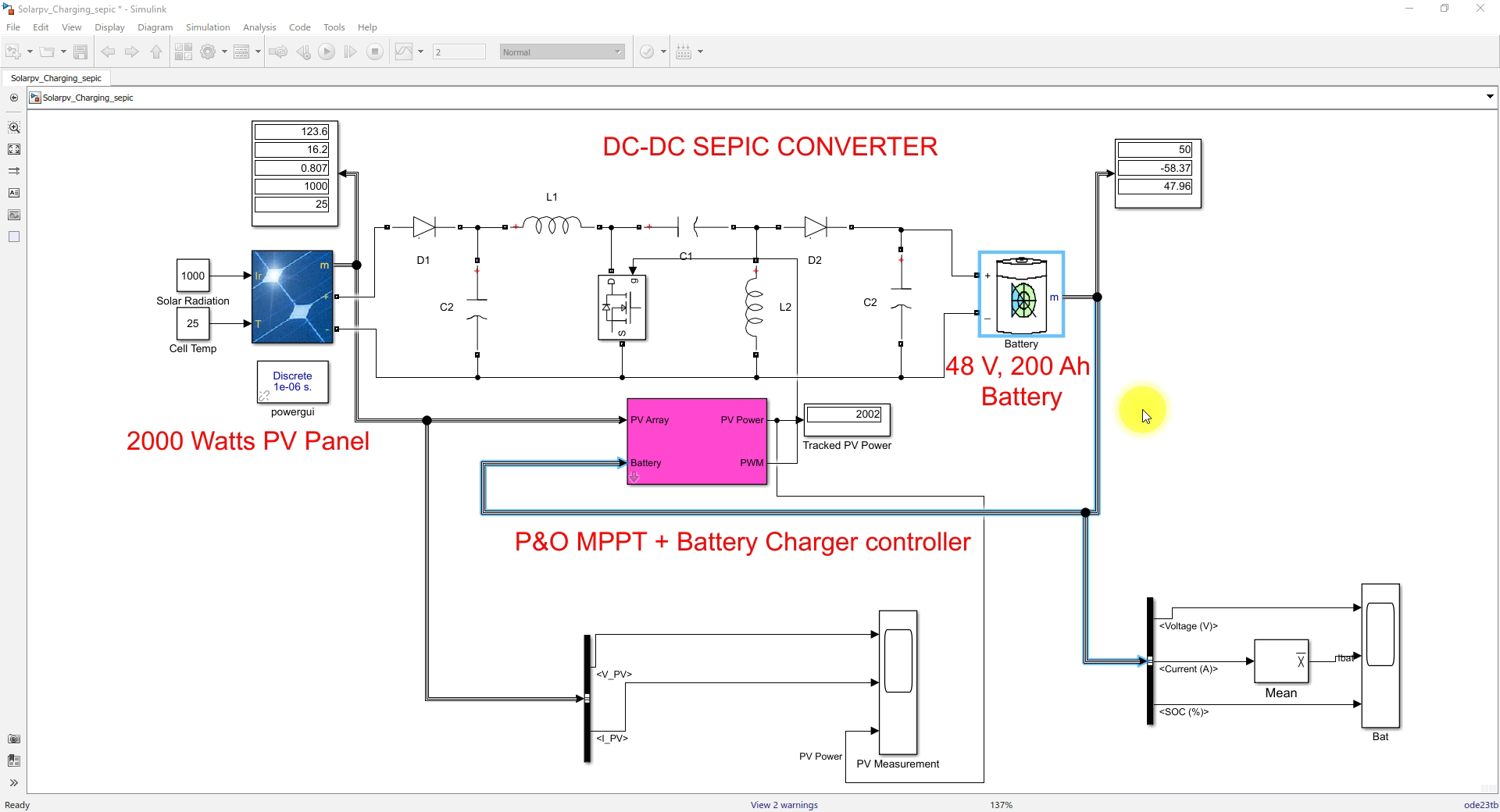Click the New Model toolbar icon
Screen dimensions: 1500x812
(13, 52)
